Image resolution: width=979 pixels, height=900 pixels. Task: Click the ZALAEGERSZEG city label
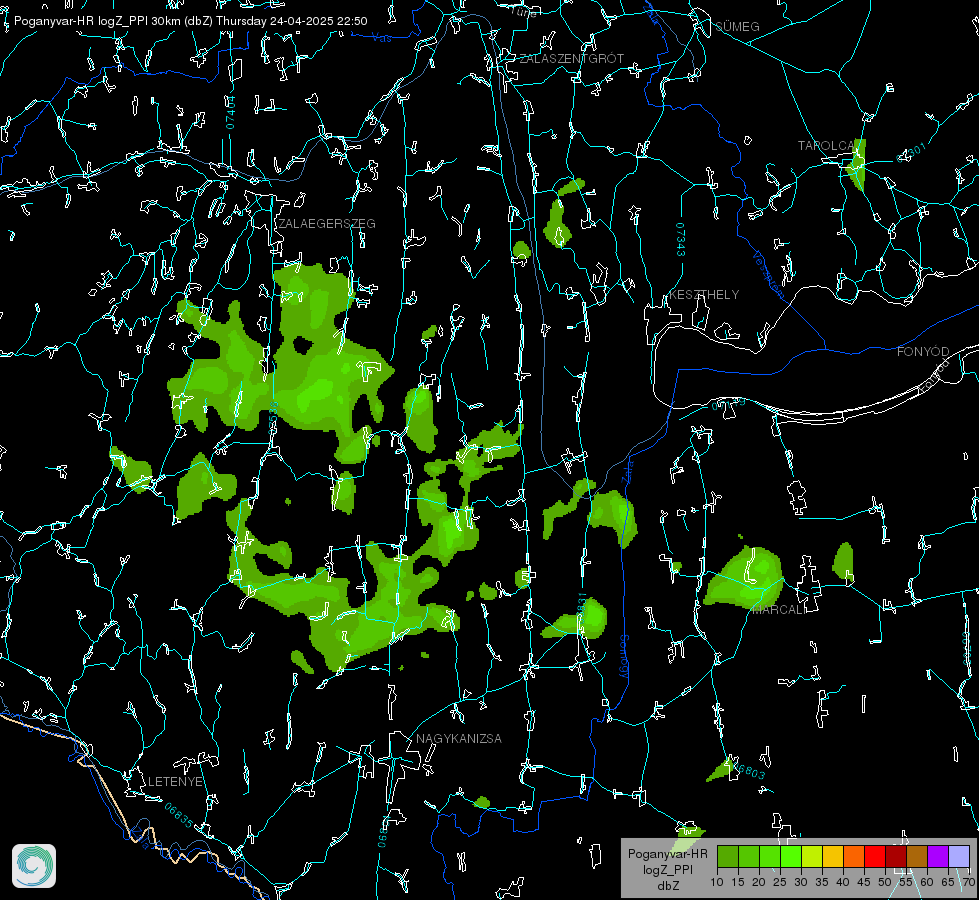coord(327,224)
